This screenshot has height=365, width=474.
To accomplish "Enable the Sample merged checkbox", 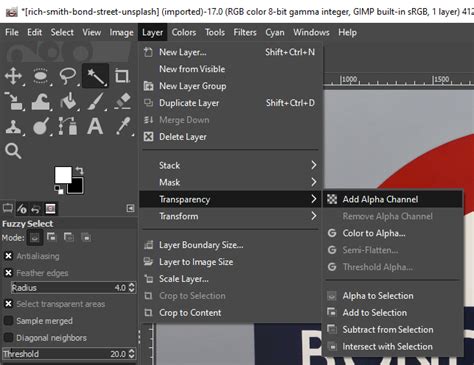I will 8,321.
